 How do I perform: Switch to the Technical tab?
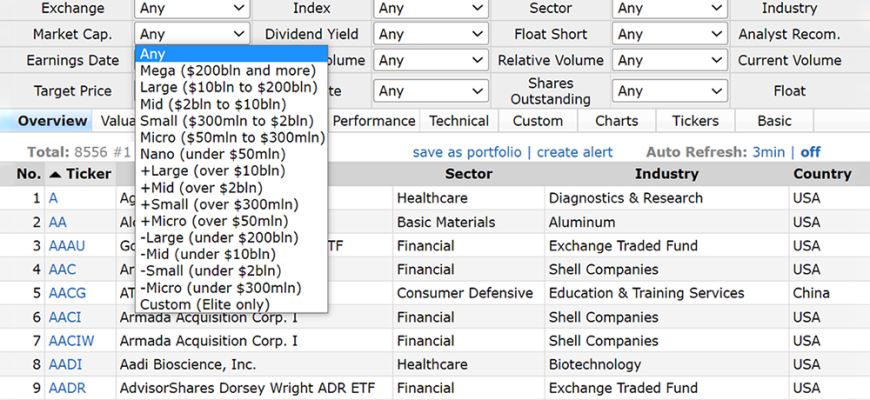[x=459, y=121]
